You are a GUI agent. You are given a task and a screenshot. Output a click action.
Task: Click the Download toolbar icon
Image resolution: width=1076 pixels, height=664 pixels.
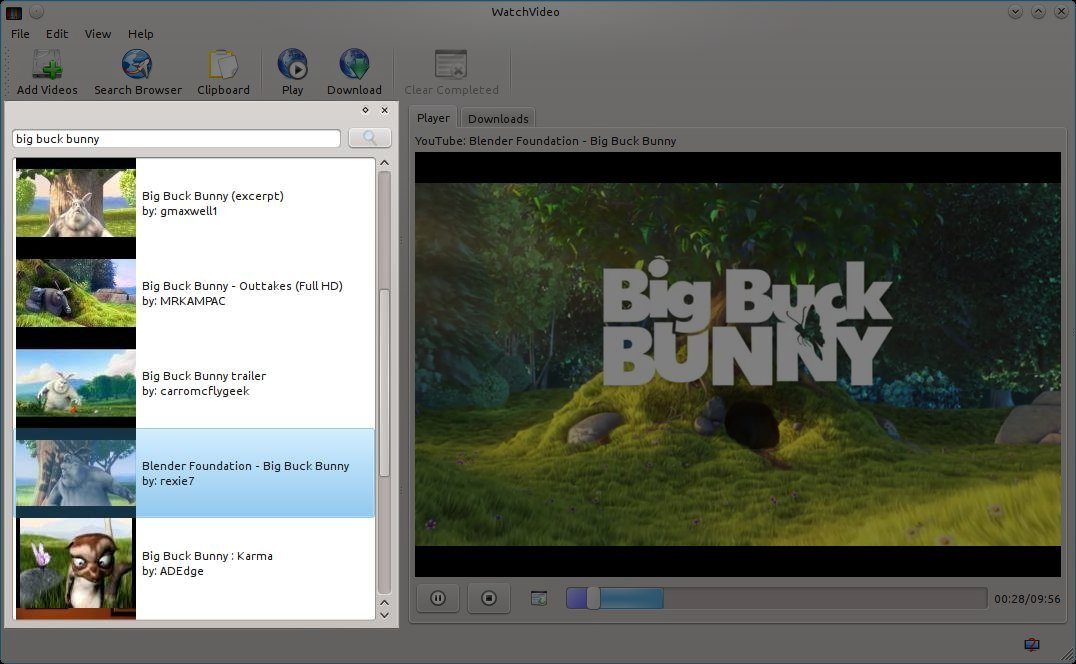click(354, 72)
